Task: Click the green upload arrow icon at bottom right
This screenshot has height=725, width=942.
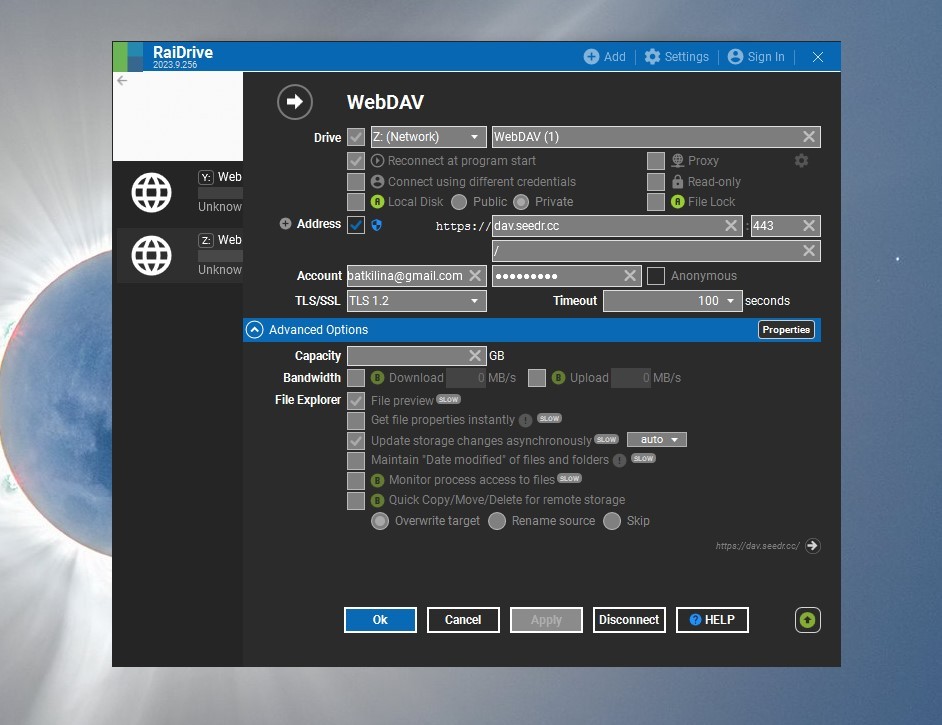Action: pos(808,620)
